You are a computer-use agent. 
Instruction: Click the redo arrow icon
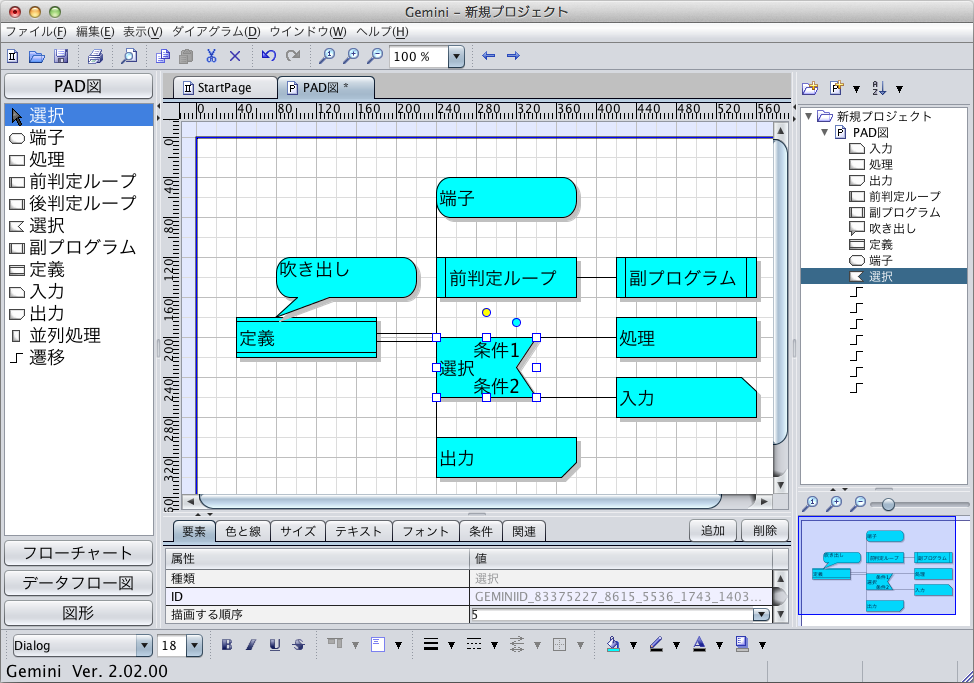tap(293, 56)
